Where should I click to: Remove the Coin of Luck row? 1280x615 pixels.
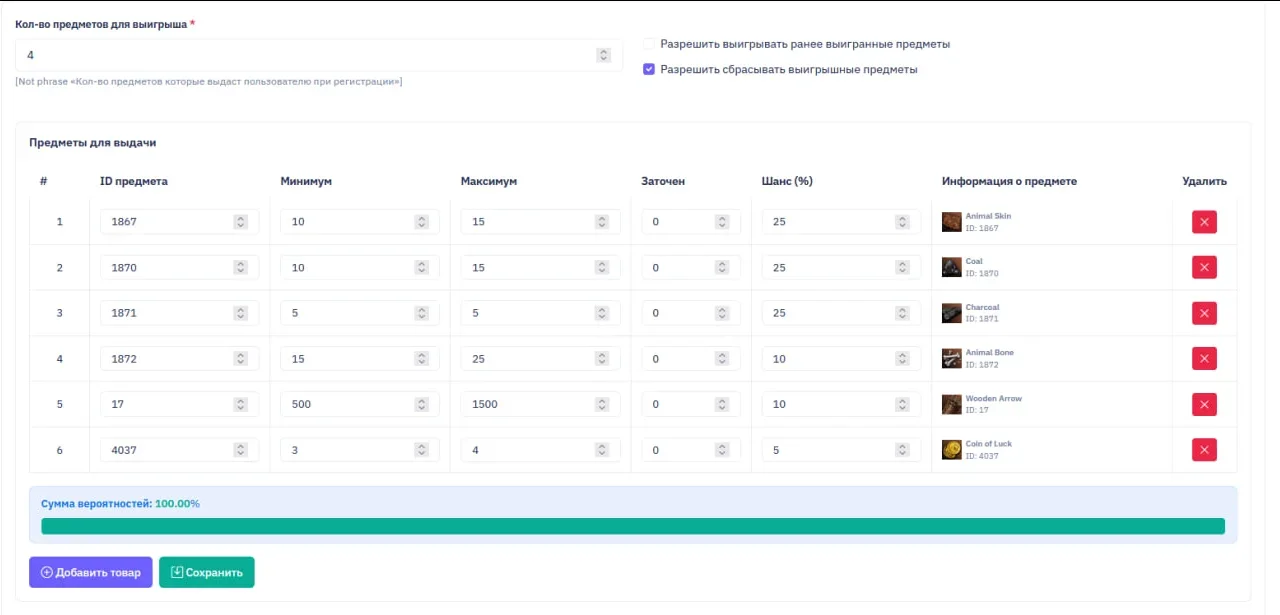(x=1204, y=450)
